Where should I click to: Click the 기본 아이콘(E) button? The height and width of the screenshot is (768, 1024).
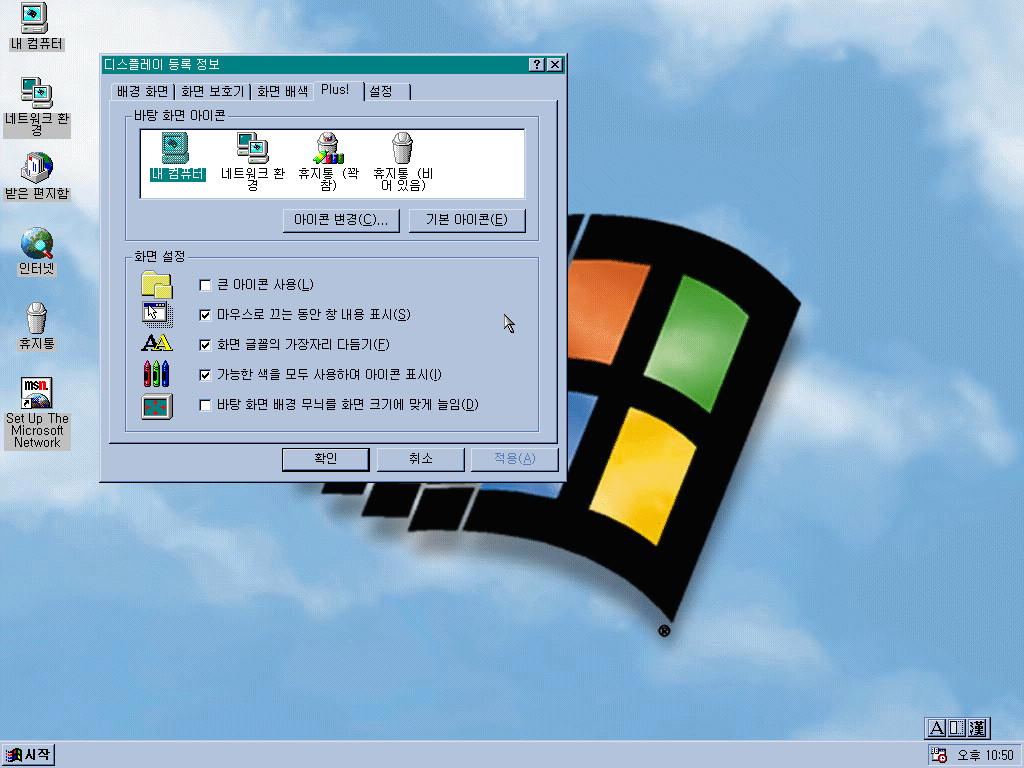pos(466,220)
